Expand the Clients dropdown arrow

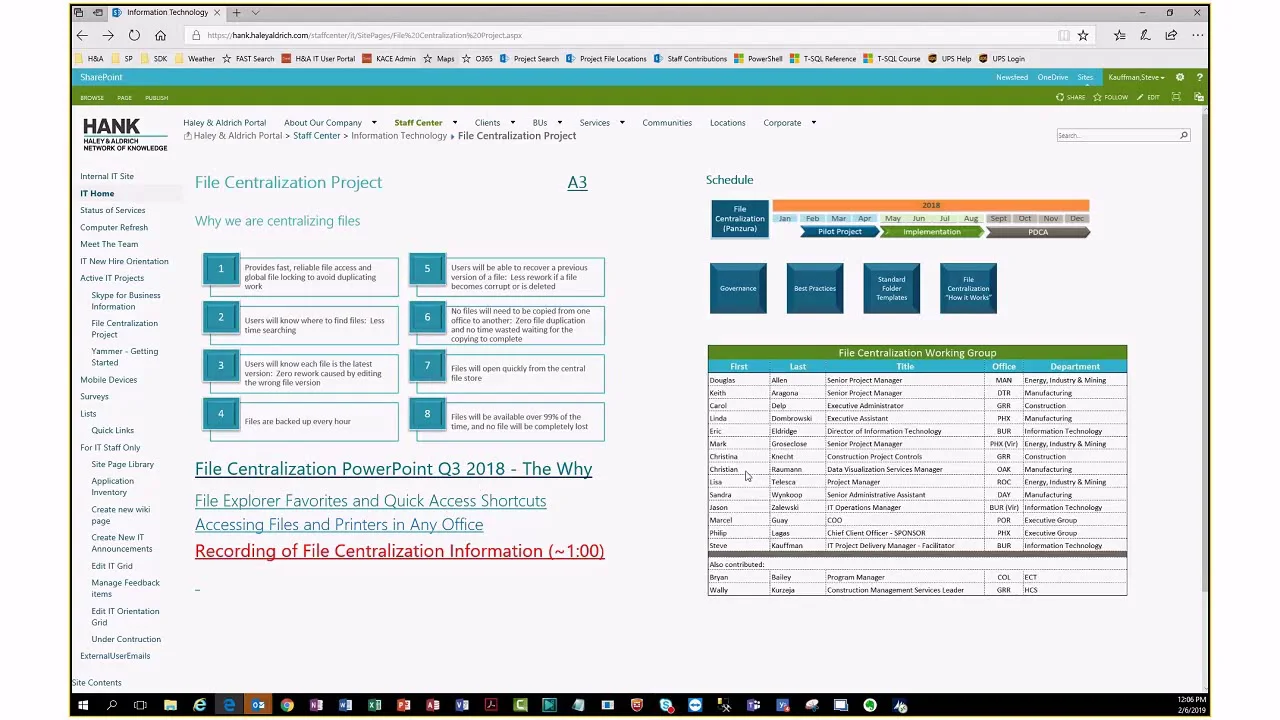tap(512, 123)
